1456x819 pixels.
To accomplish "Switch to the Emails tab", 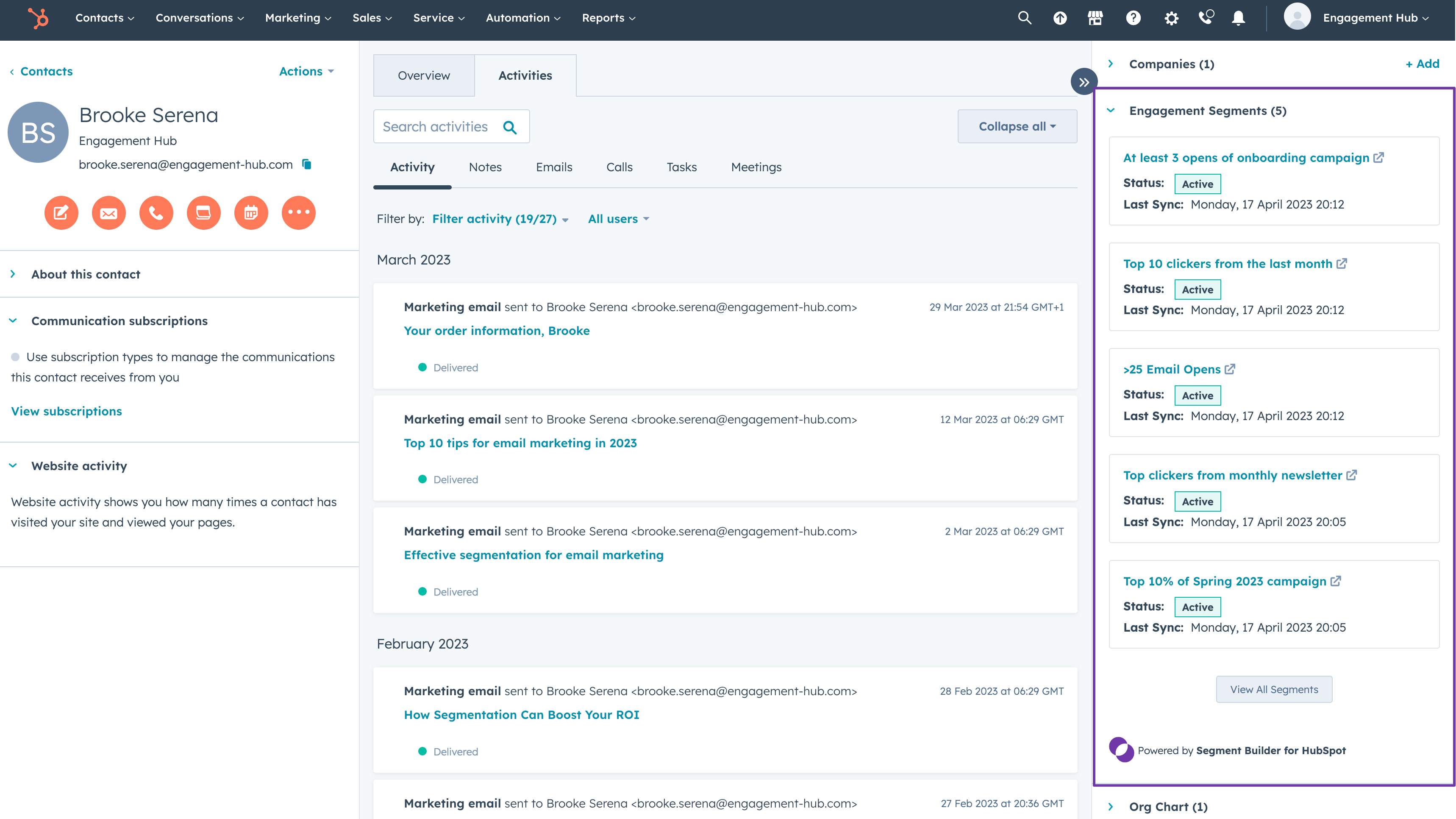I will point(554,167).
